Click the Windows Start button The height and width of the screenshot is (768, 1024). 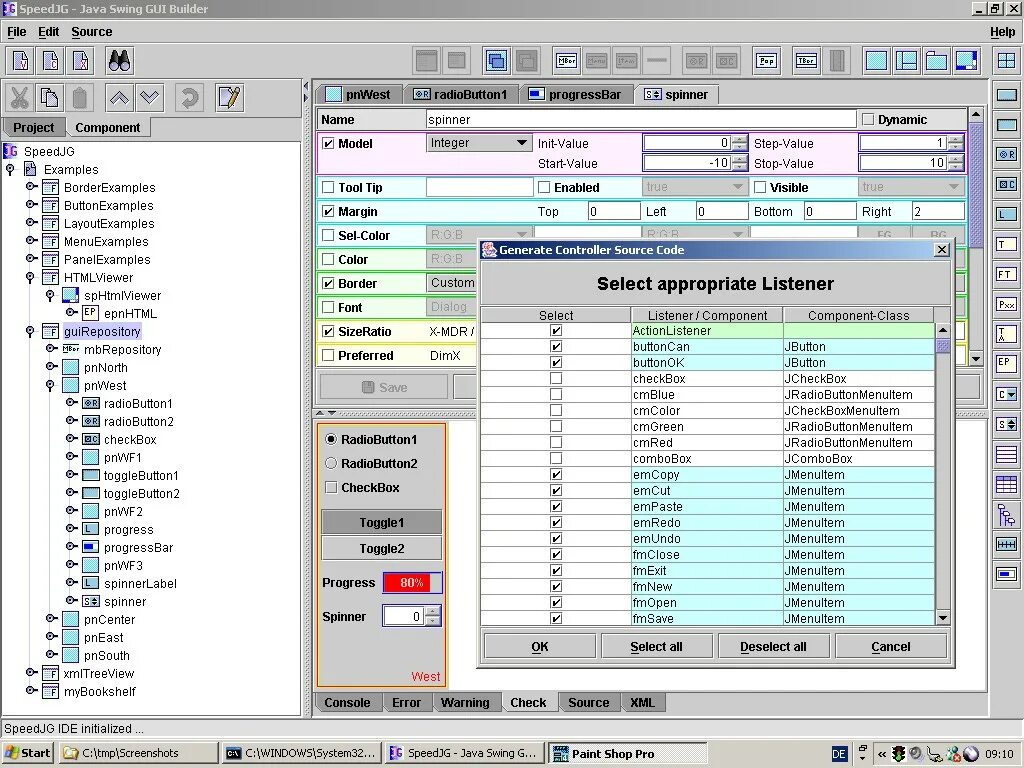click(x=28, y=753)
